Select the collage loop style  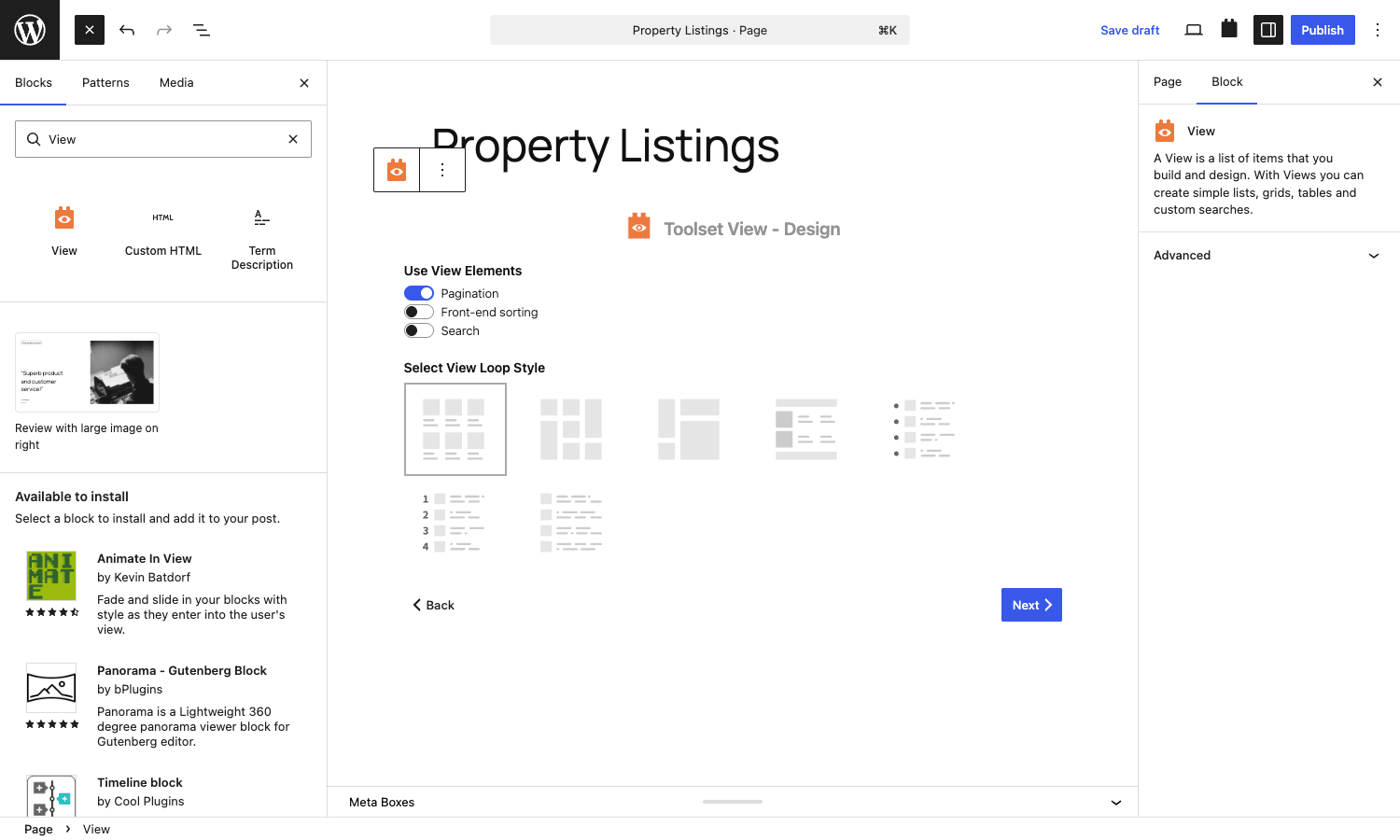689,429
